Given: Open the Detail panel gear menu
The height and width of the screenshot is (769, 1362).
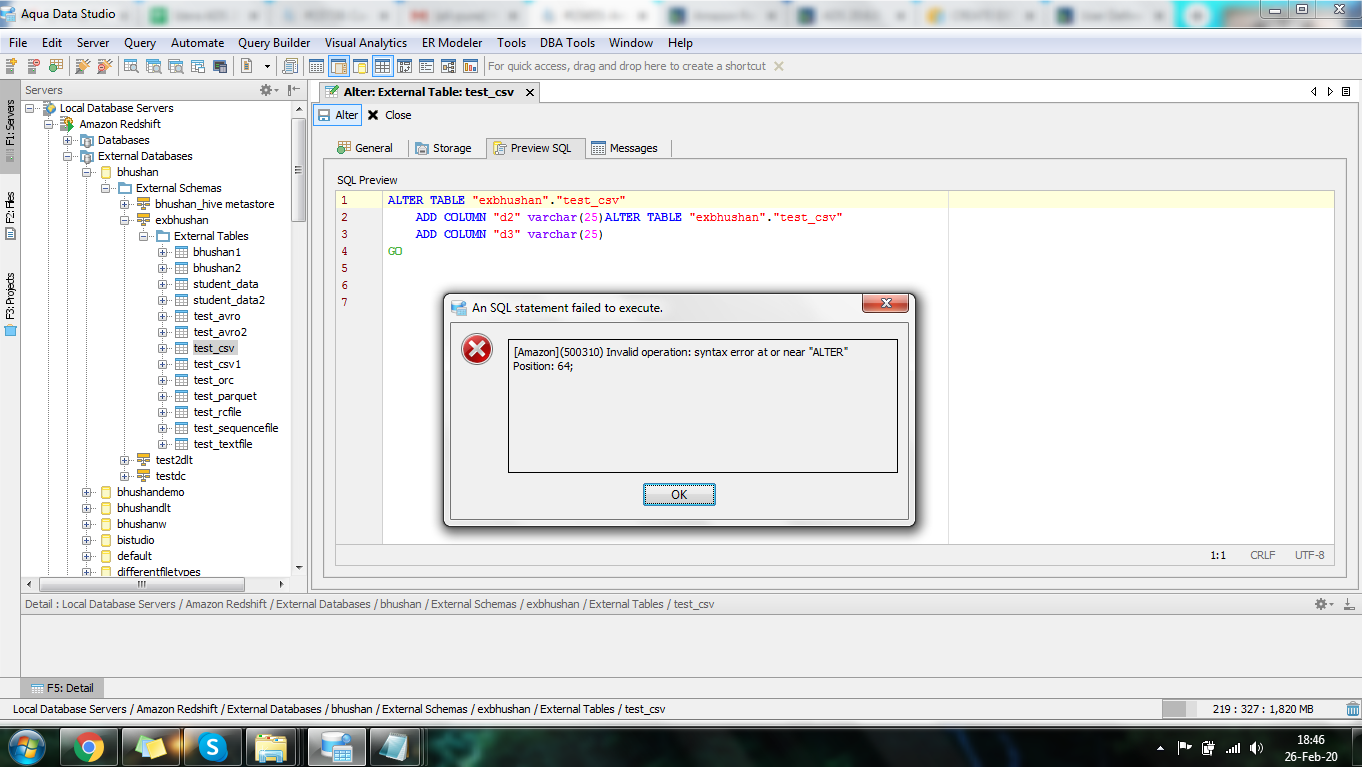Looking at the screenshot, I should 1323,604.
